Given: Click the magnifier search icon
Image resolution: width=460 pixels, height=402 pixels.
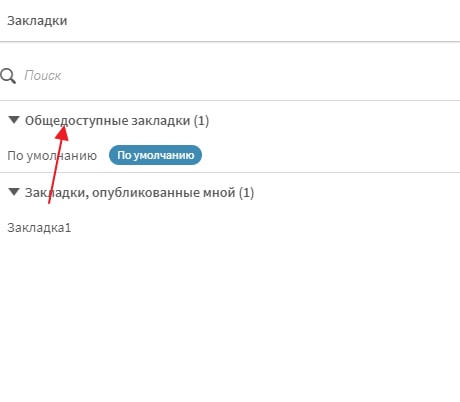Looking at the screenshot, I should click(8, 76).
